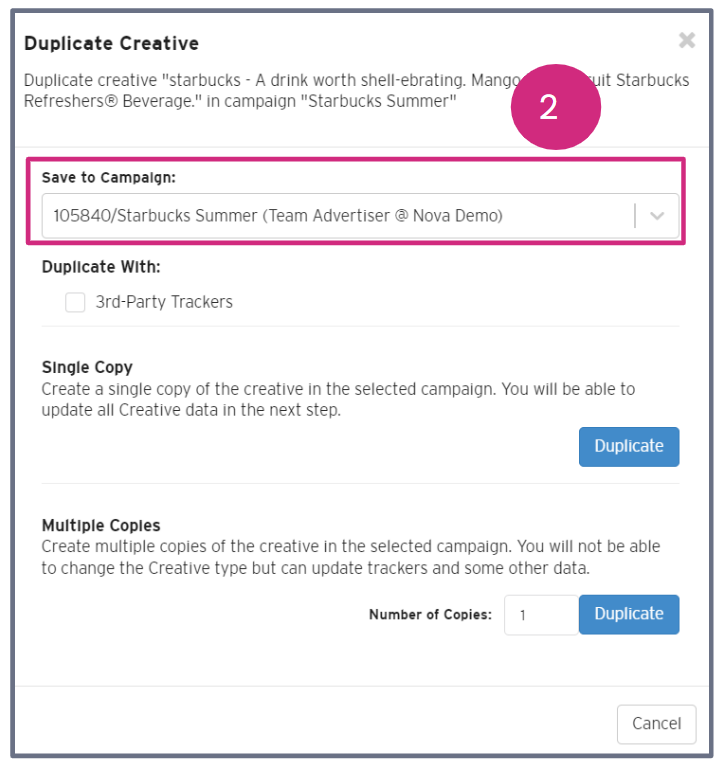Click the Single Copy description paragraph

point(338,399)
